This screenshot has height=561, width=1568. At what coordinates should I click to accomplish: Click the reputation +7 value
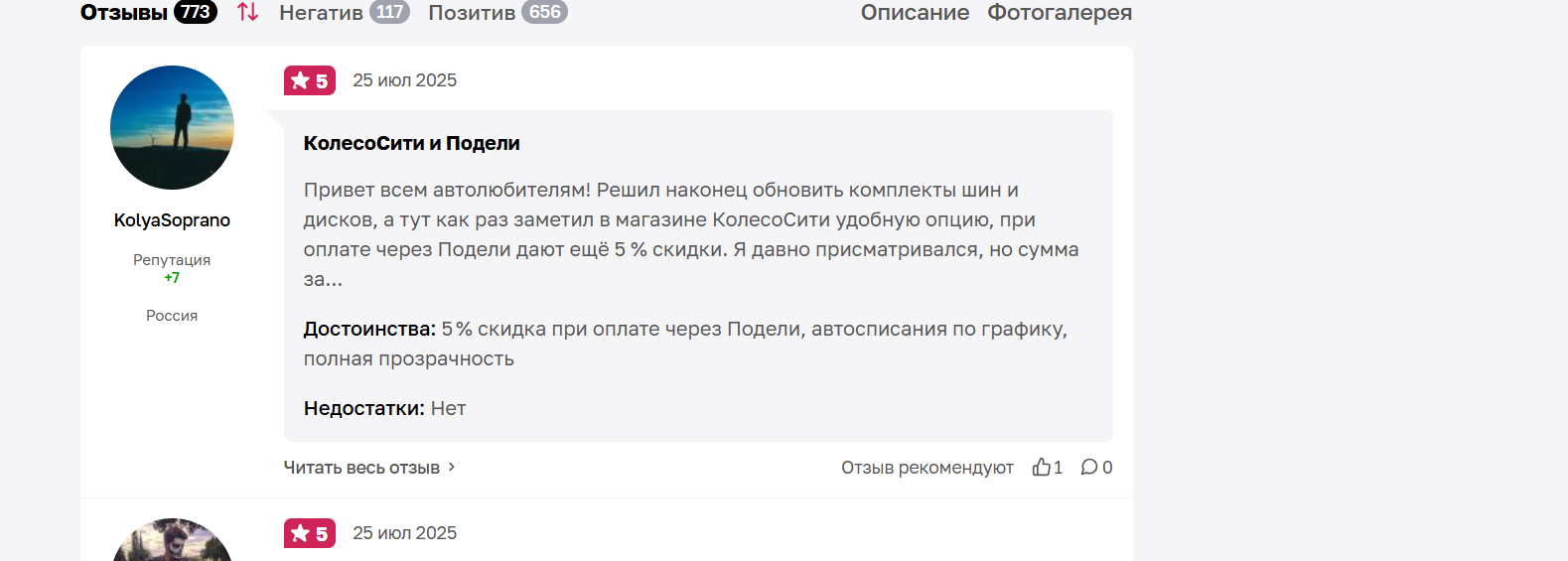(172, 278)
